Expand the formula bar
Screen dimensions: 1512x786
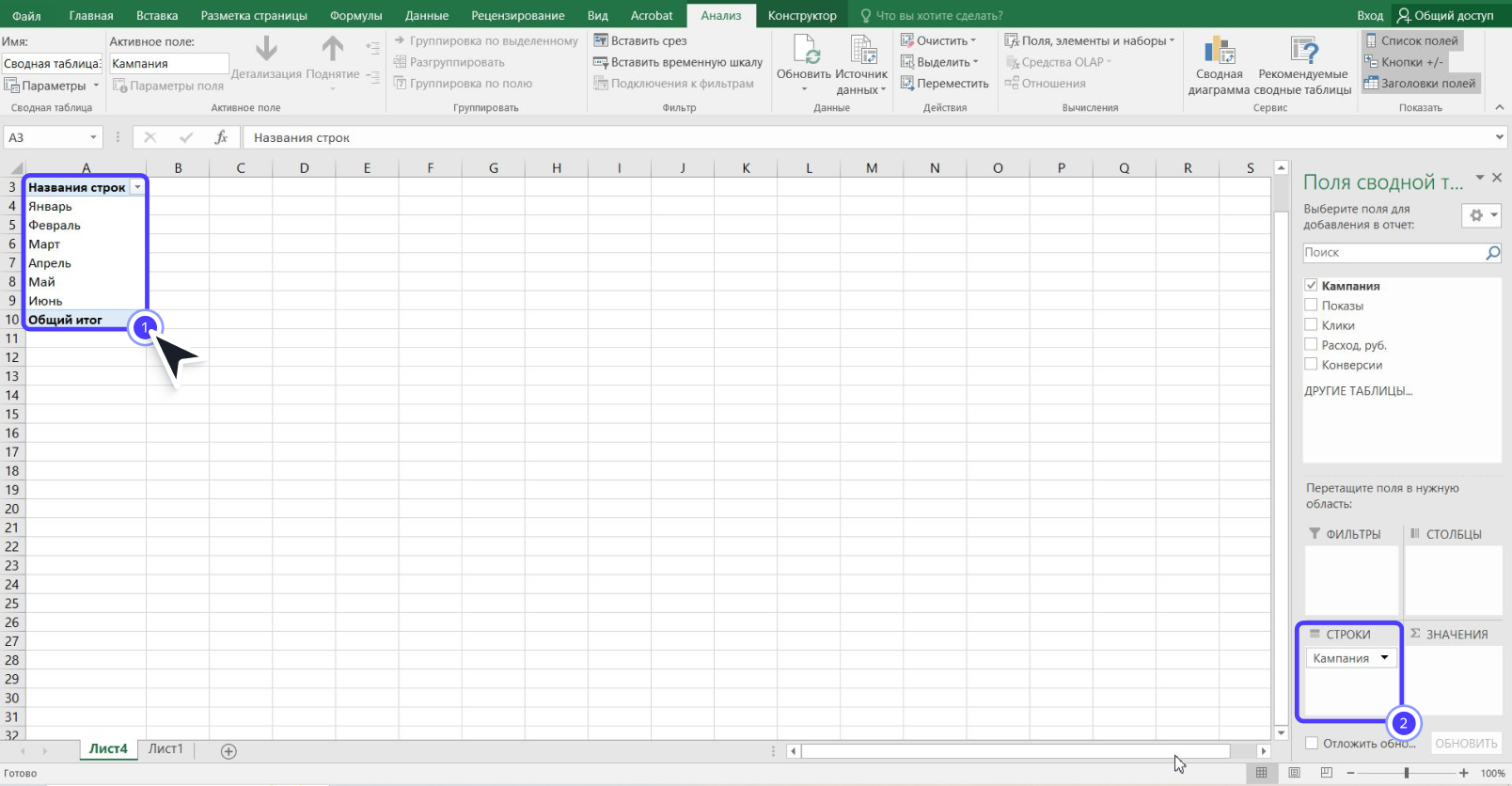pos(1499,137)
